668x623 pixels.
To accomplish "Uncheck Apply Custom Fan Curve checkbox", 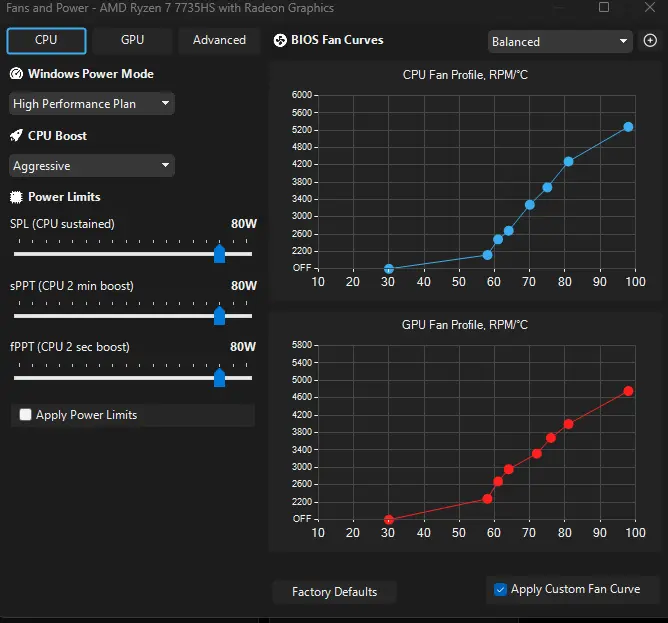I will coord(500,589).
